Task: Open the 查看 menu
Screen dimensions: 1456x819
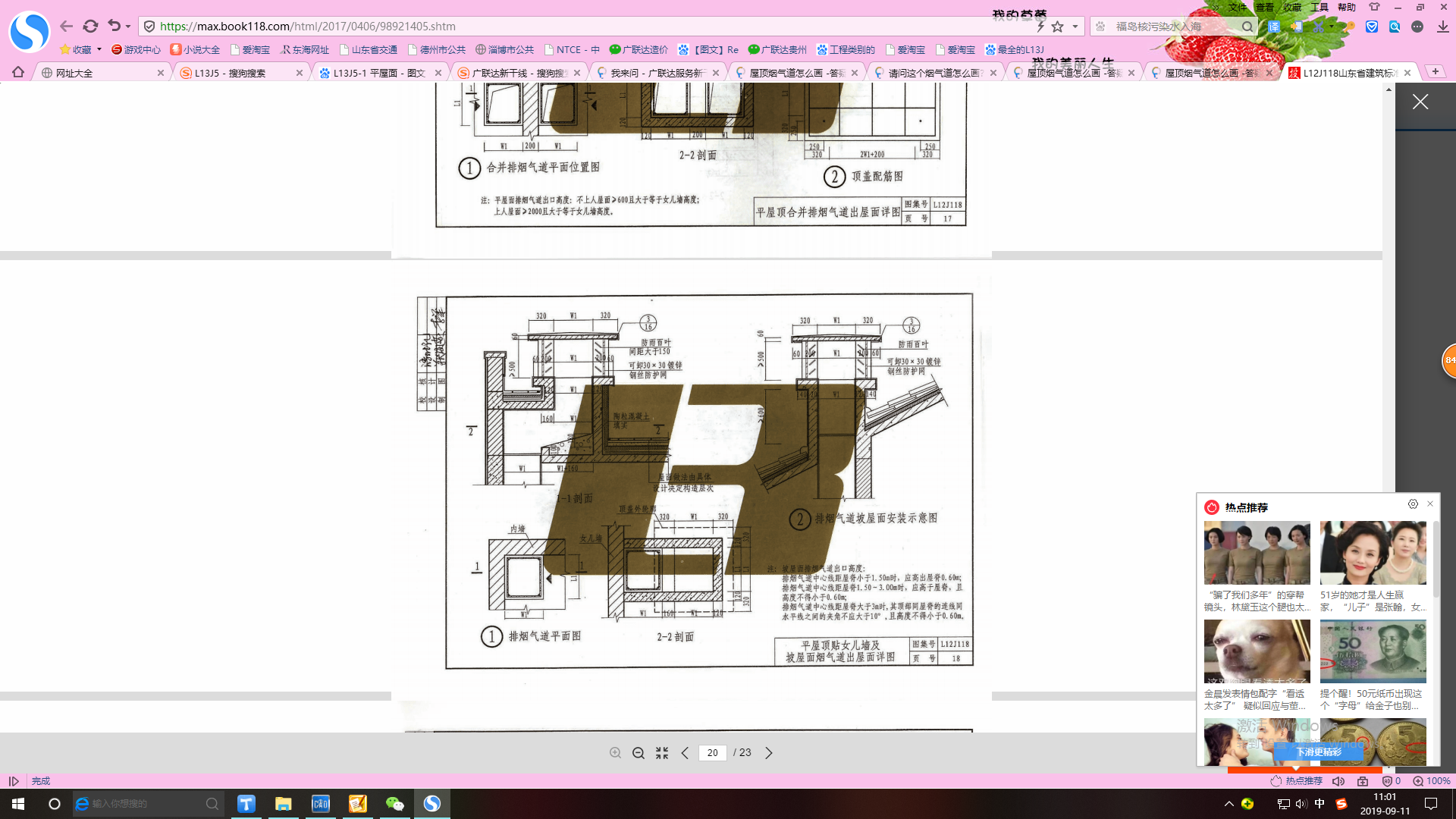Action: 1265,7
